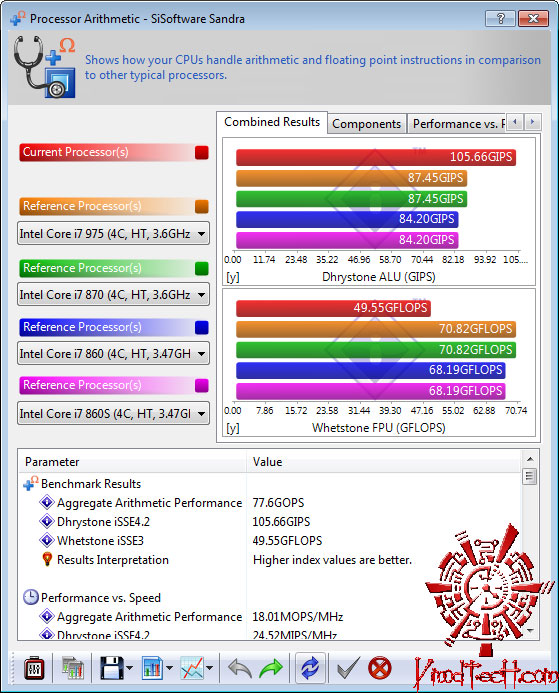
Task: Click the line graph icon
Action: [x=192, y=668]
